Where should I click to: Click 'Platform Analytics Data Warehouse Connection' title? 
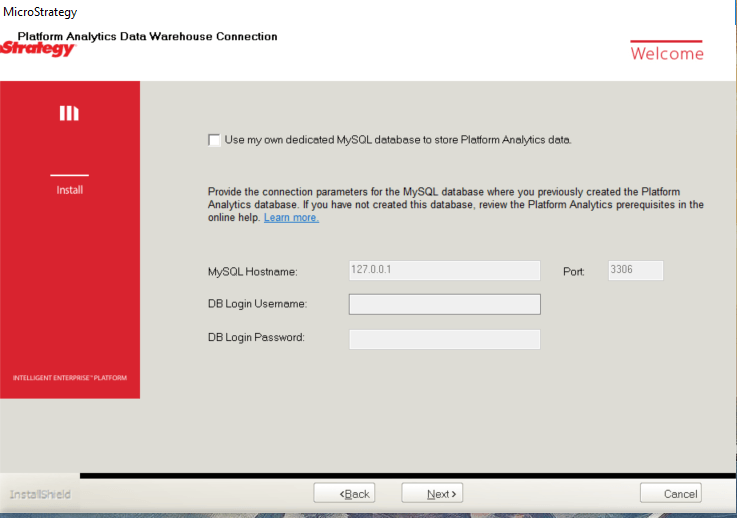(147, 36)
